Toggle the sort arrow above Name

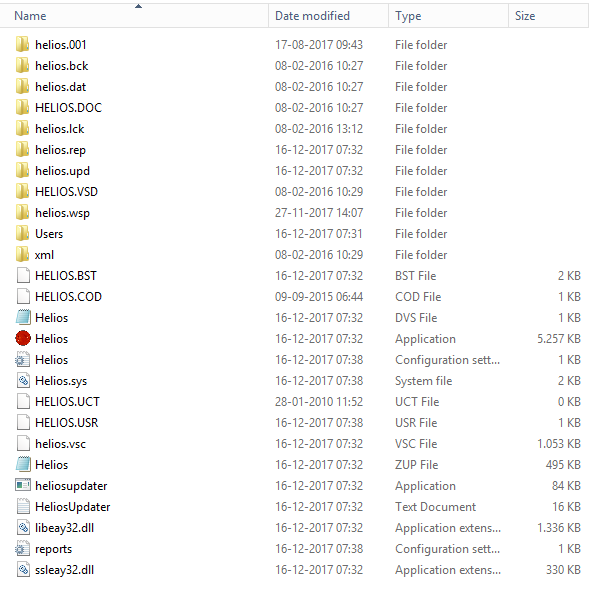click(x=138, y=6)
